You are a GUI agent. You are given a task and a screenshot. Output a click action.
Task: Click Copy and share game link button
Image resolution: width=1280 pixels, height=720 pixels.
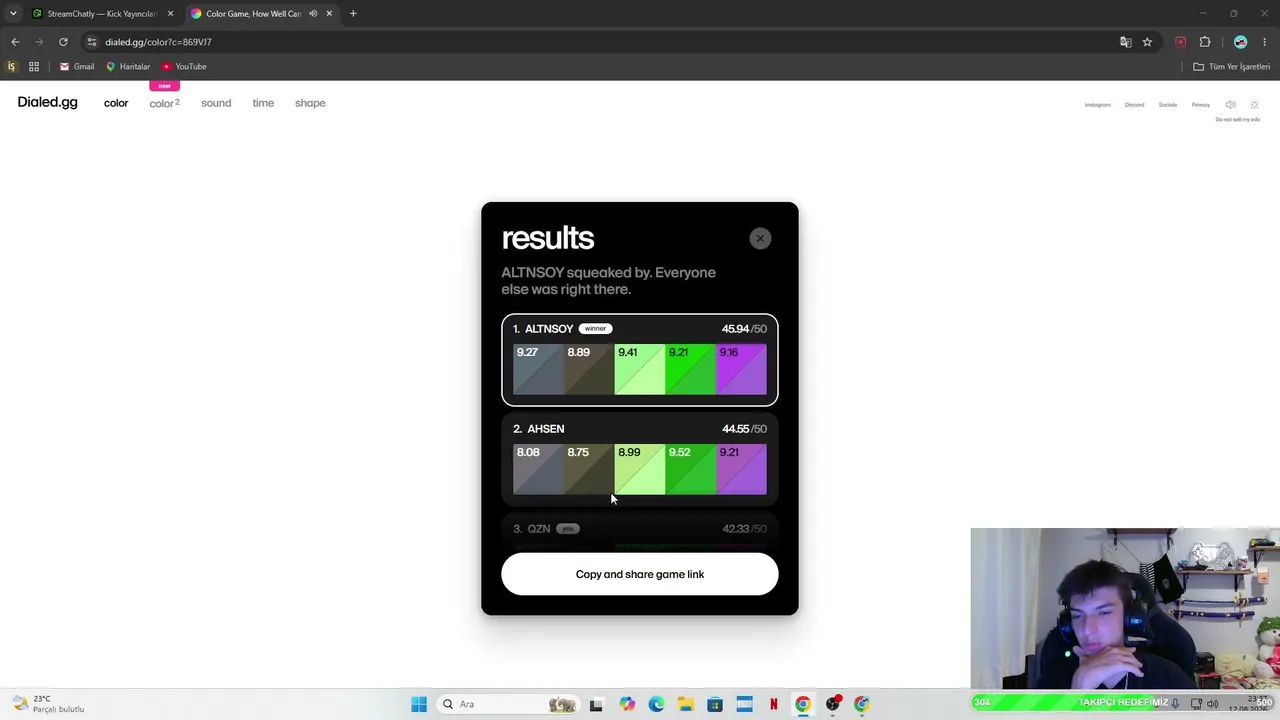pos(640,574)
